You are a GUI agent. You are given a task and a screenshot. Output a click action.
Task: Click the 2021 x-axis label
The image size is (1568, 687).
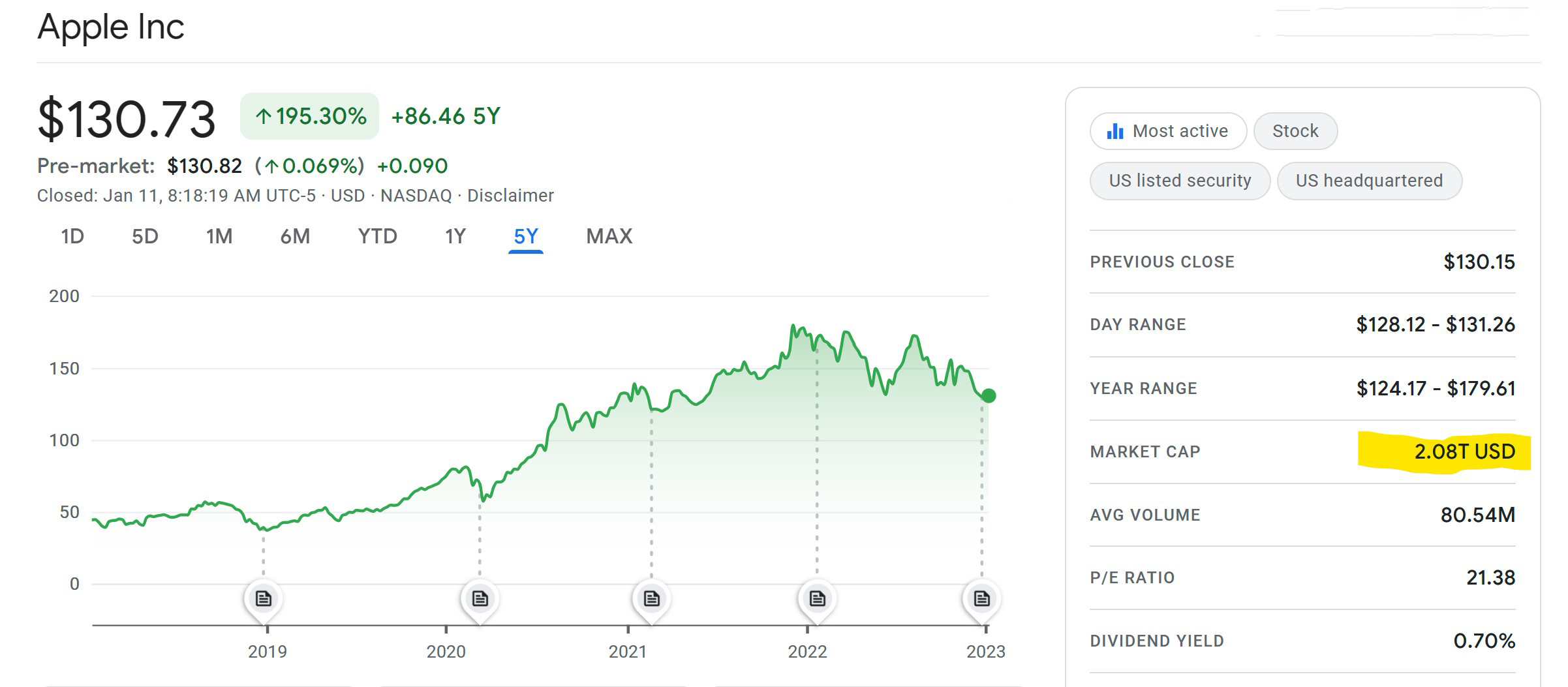pos(628,652)
